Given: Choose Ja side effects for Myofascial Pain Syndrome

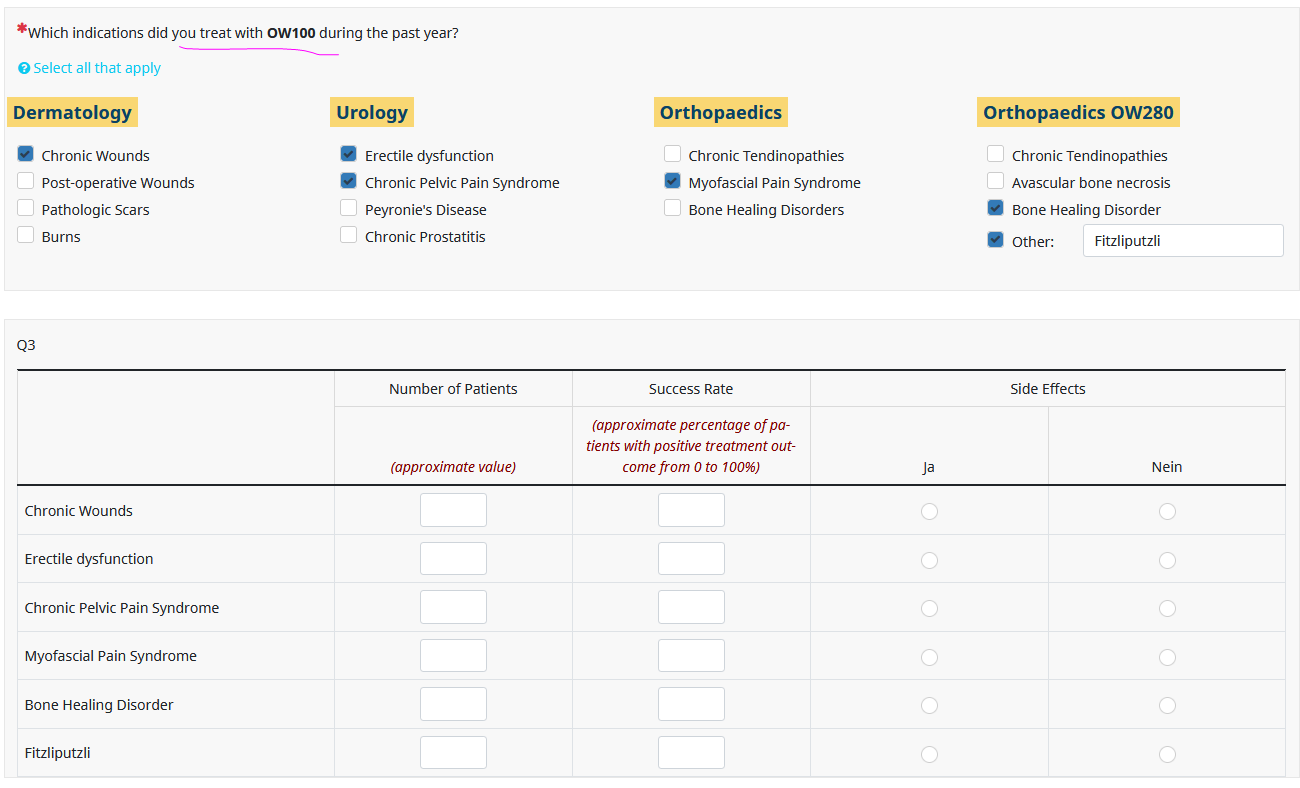Looking at the screenshot, I should (929, 657).
